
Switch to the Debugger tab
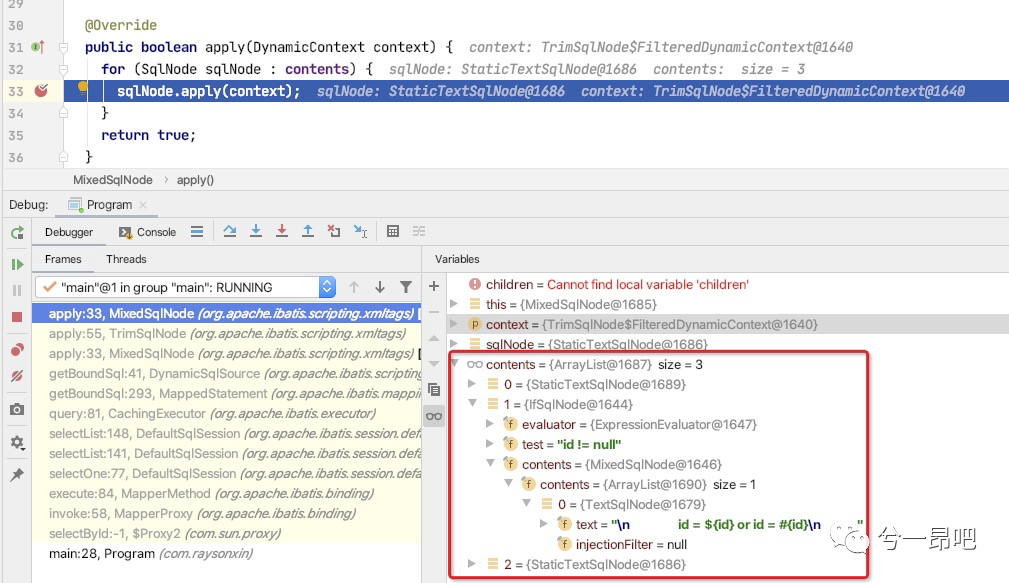69,232
